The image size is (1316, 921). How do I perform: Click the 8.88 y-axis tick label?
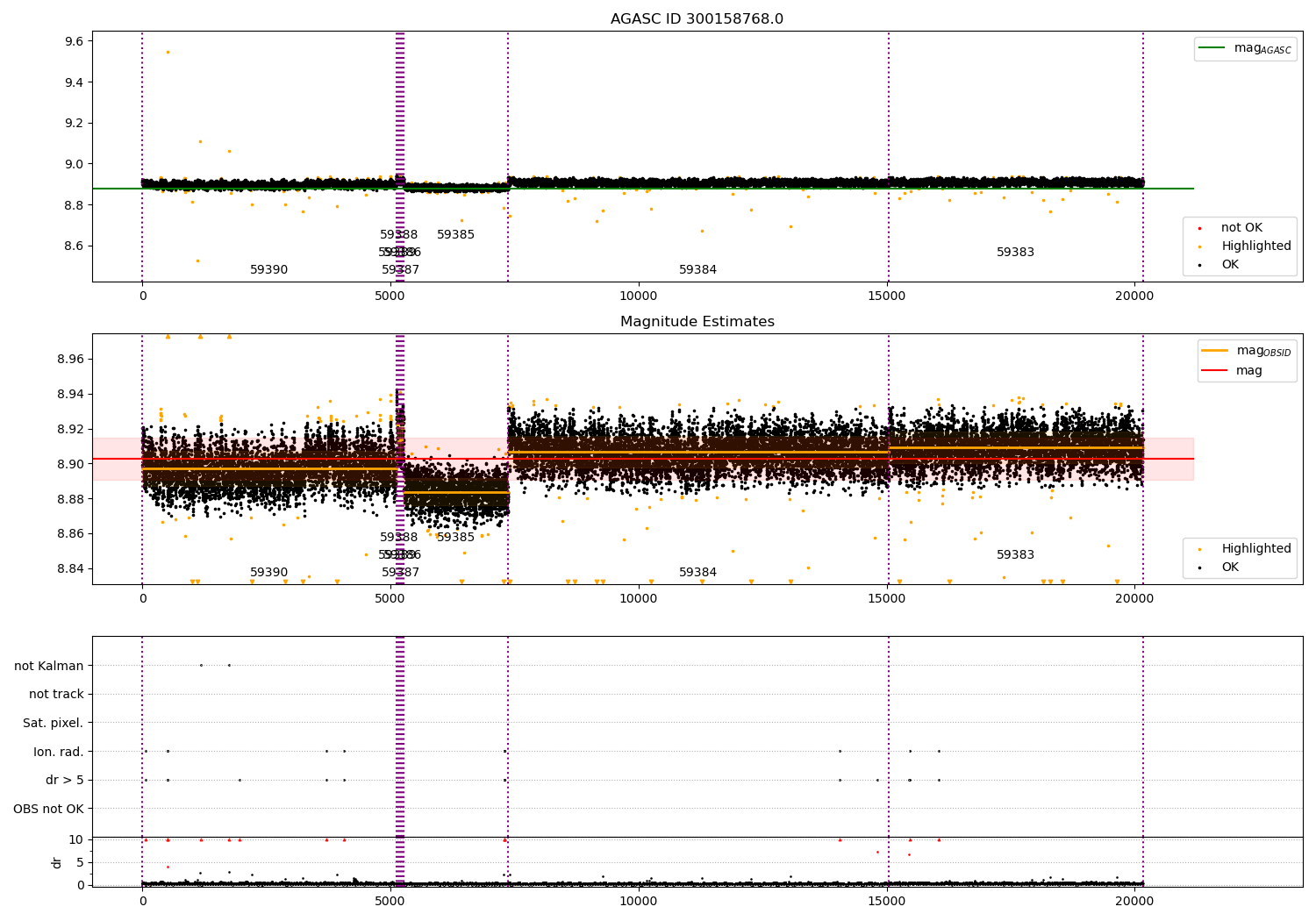[x=71, y=499]
